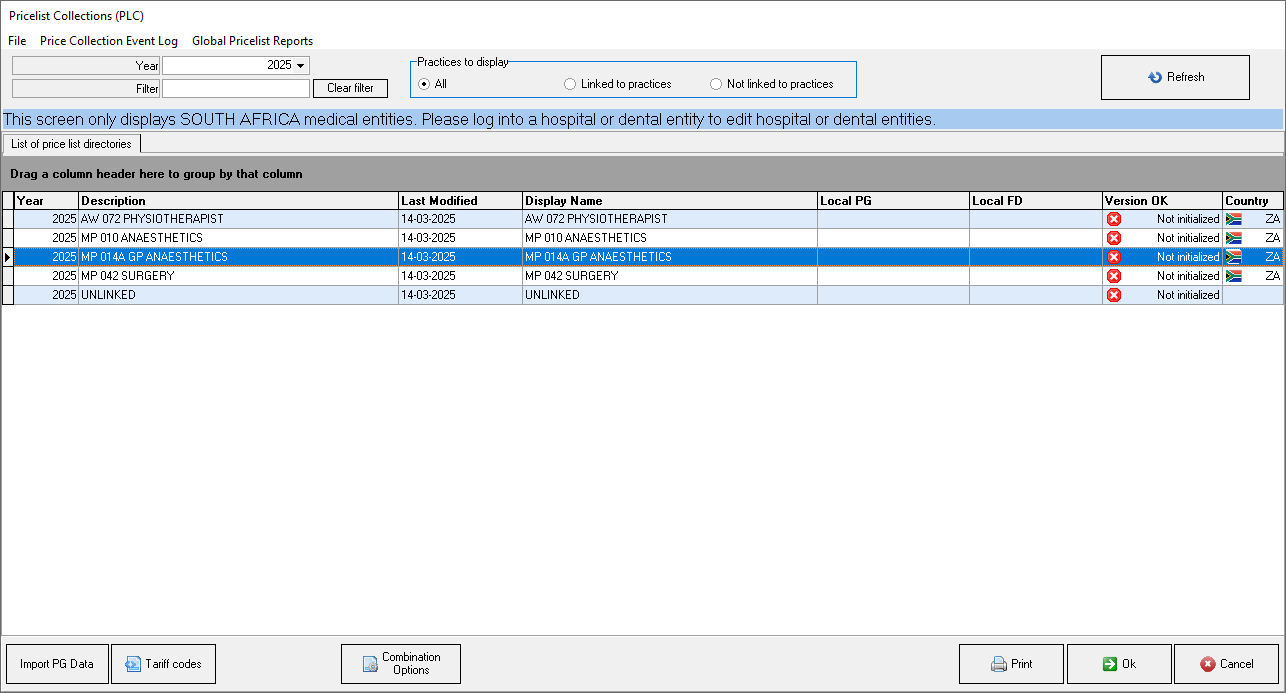Click red error icon in UNLINKED row
The height and width of the screenshot is (693, 1286).
1114,295
